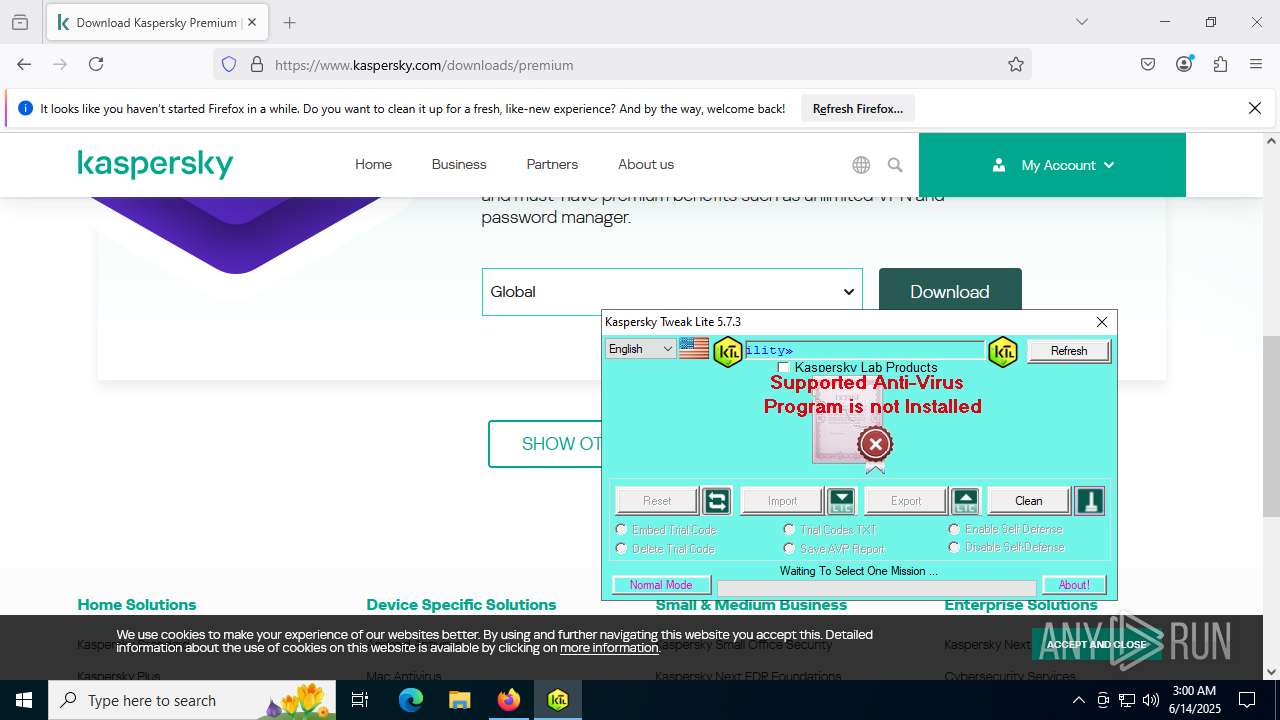The height and width of the screenshot is (720, 1280).
Task: Click the About! button
Action: tap(1074, 585)
